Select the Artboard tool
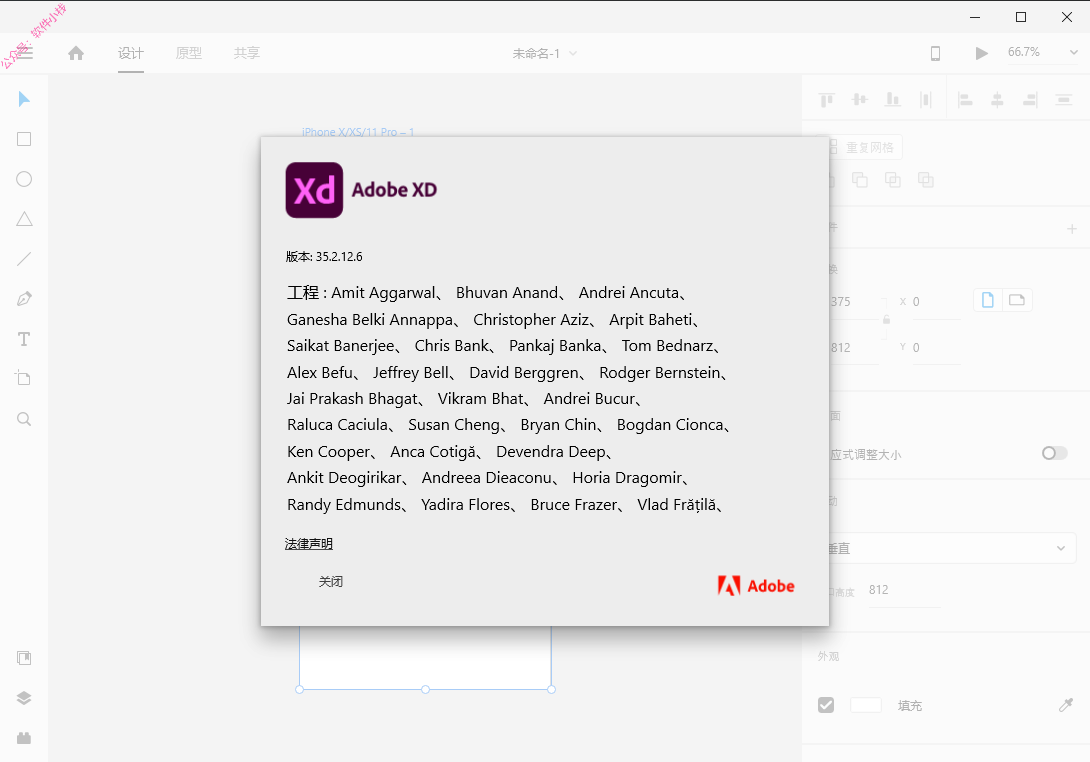 [x=24, y=378]
